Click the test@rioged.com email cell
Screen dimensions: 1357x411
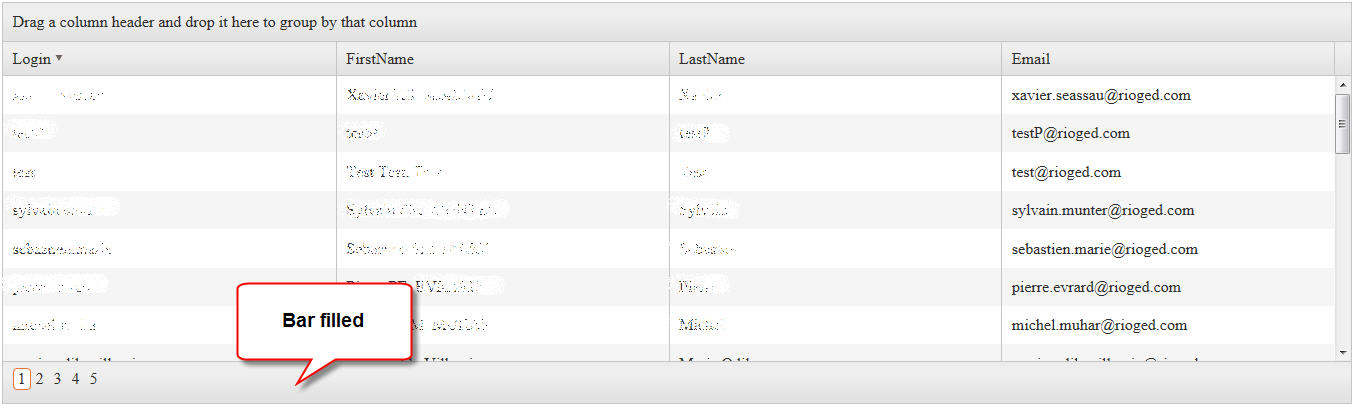pos(1066,172)
